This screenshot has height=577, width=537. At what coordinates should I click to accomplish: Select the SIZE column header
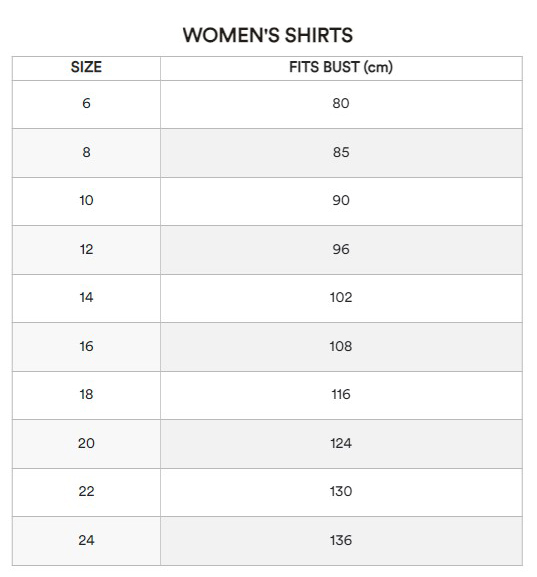click(x=86, y=67)
